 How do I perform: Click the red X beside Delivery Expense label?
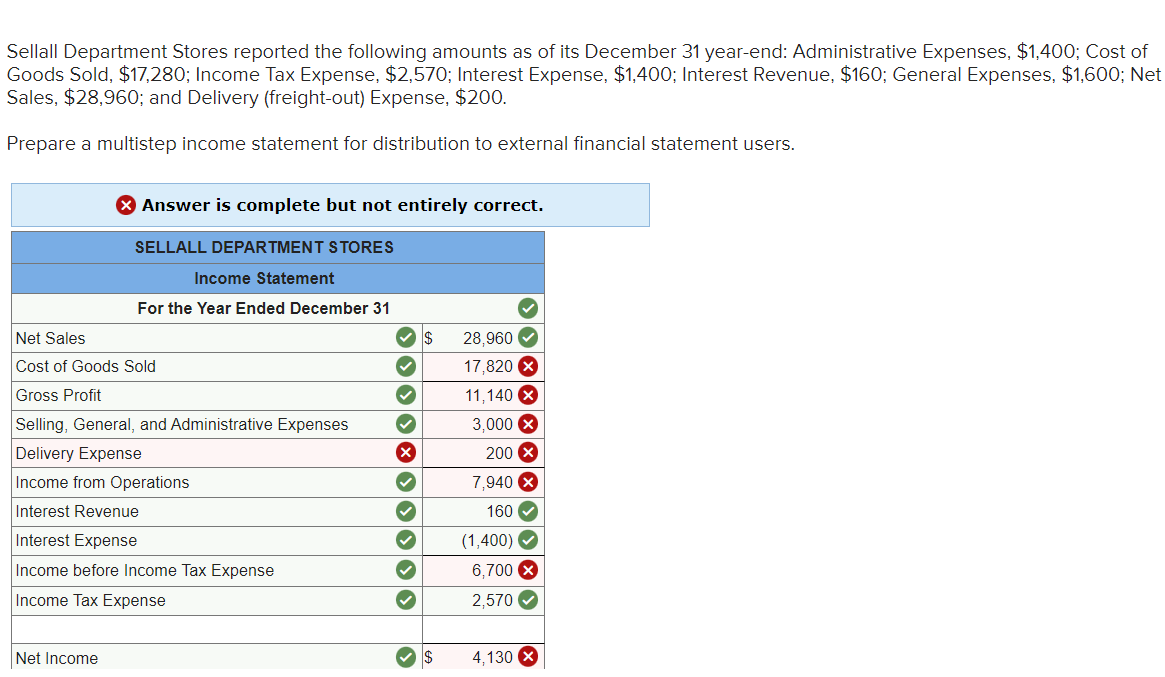coord(405,453)
